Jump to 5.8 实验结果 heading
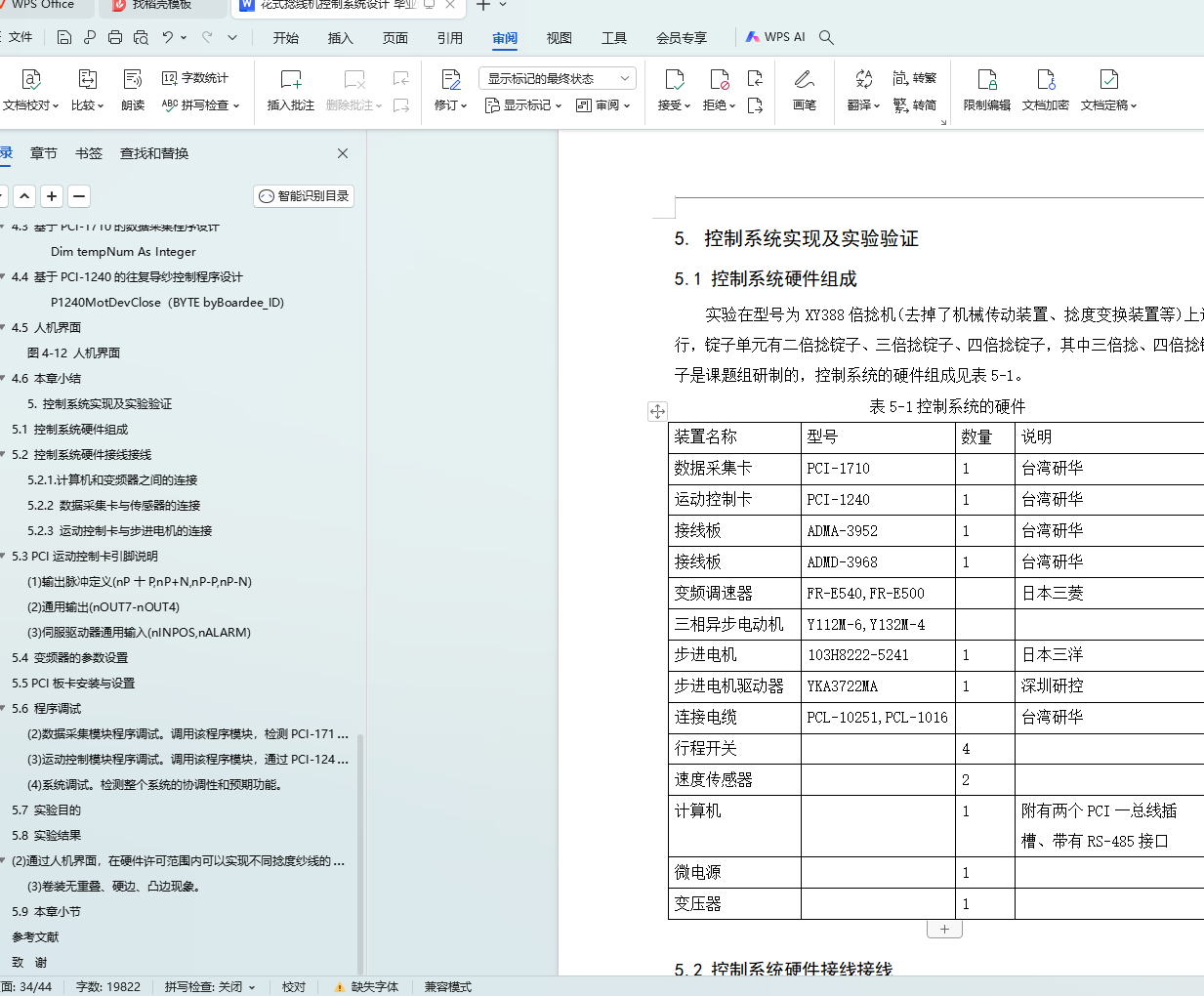 [x=46, y=836]
